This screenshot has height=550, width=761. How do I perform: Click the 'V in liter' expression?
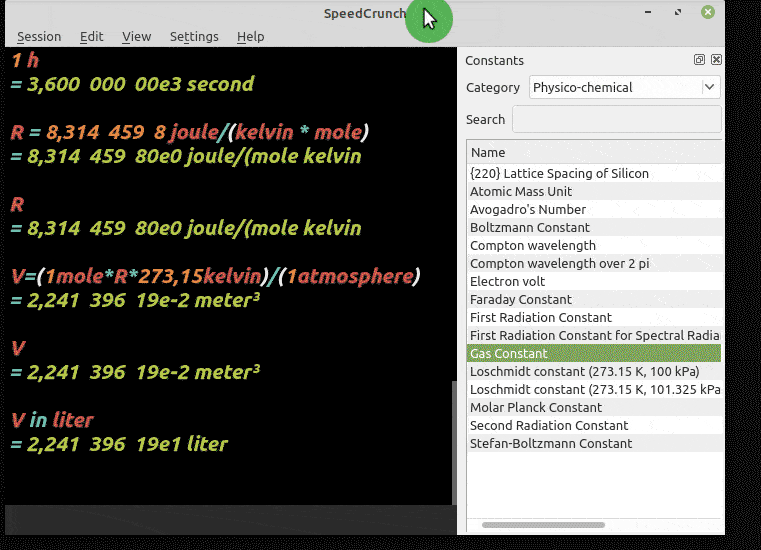(x=51, y=420)
